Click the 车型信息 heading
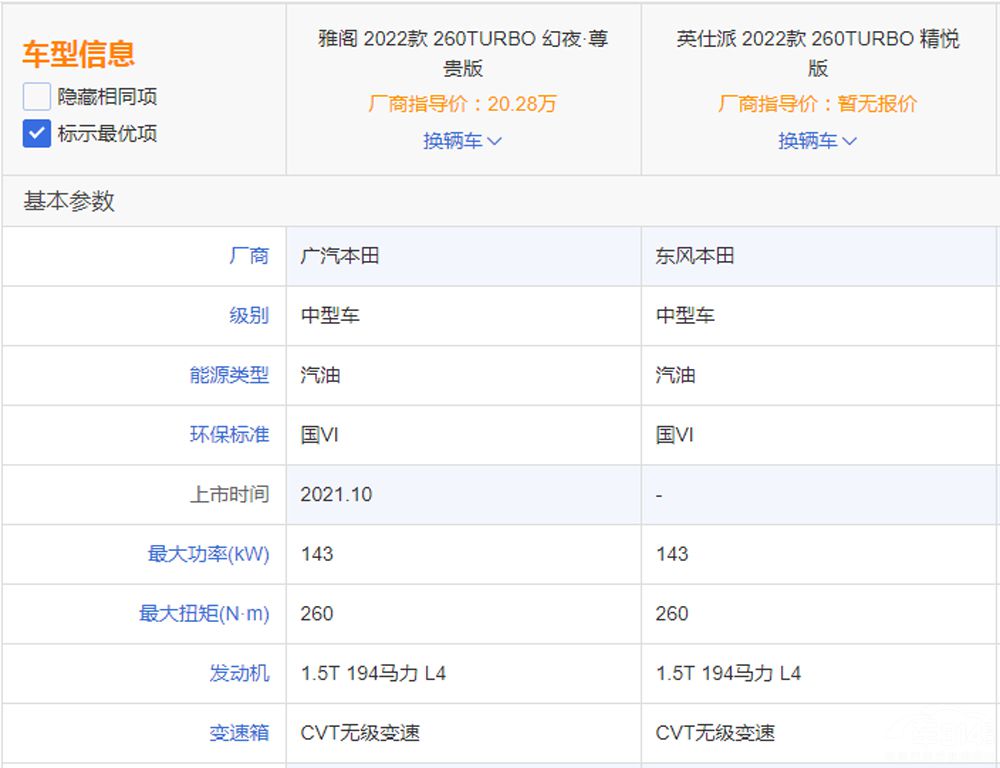The width and height of the screenshot is (1000, 768). coord(78,54)
